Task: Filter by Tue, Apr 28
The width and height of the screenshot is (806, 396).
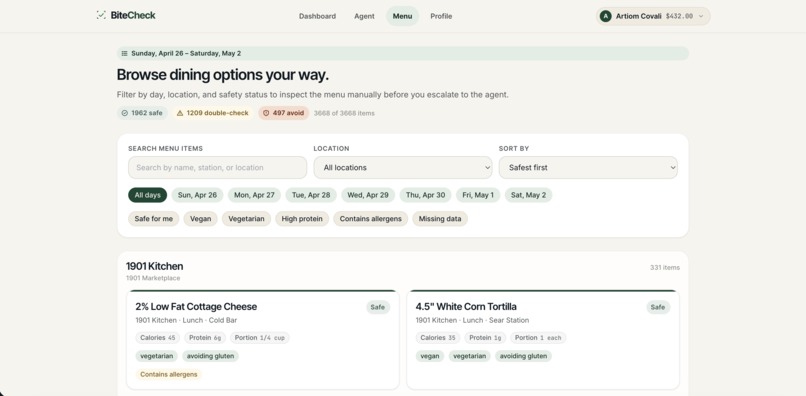Action: point(311,195)
